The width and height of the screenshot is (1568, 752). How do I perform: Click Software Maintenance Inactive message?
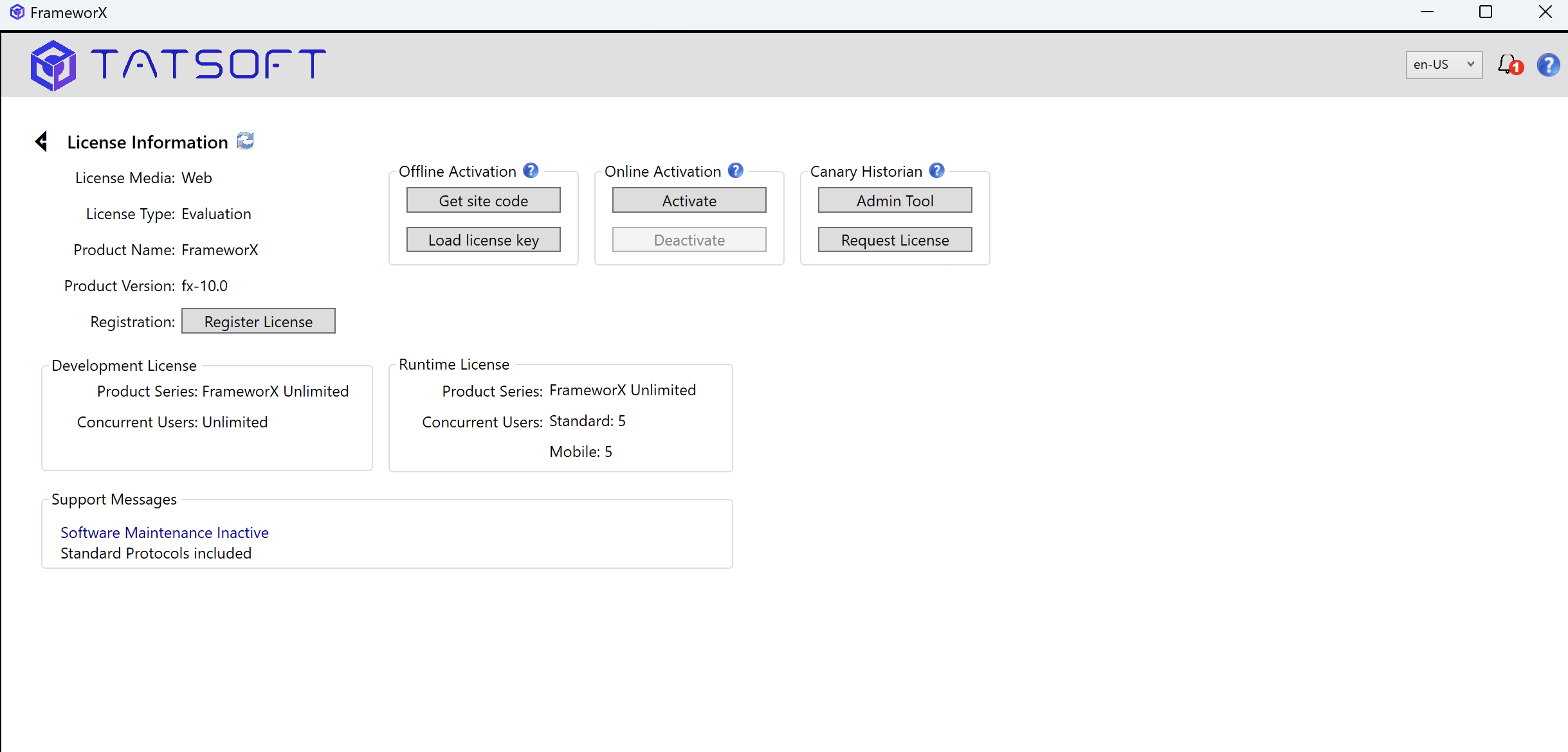coord(165,533)
